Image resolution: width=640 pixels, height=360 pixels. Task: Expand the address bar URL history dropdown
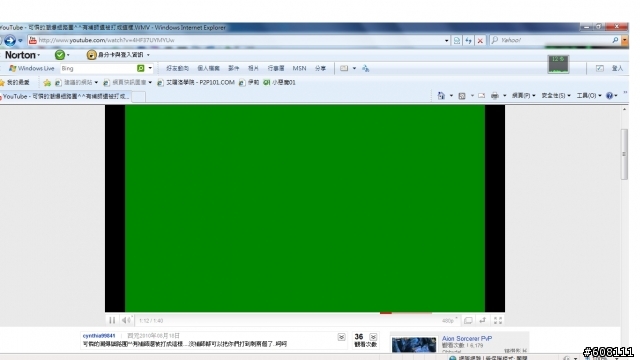tap(446, 40)
